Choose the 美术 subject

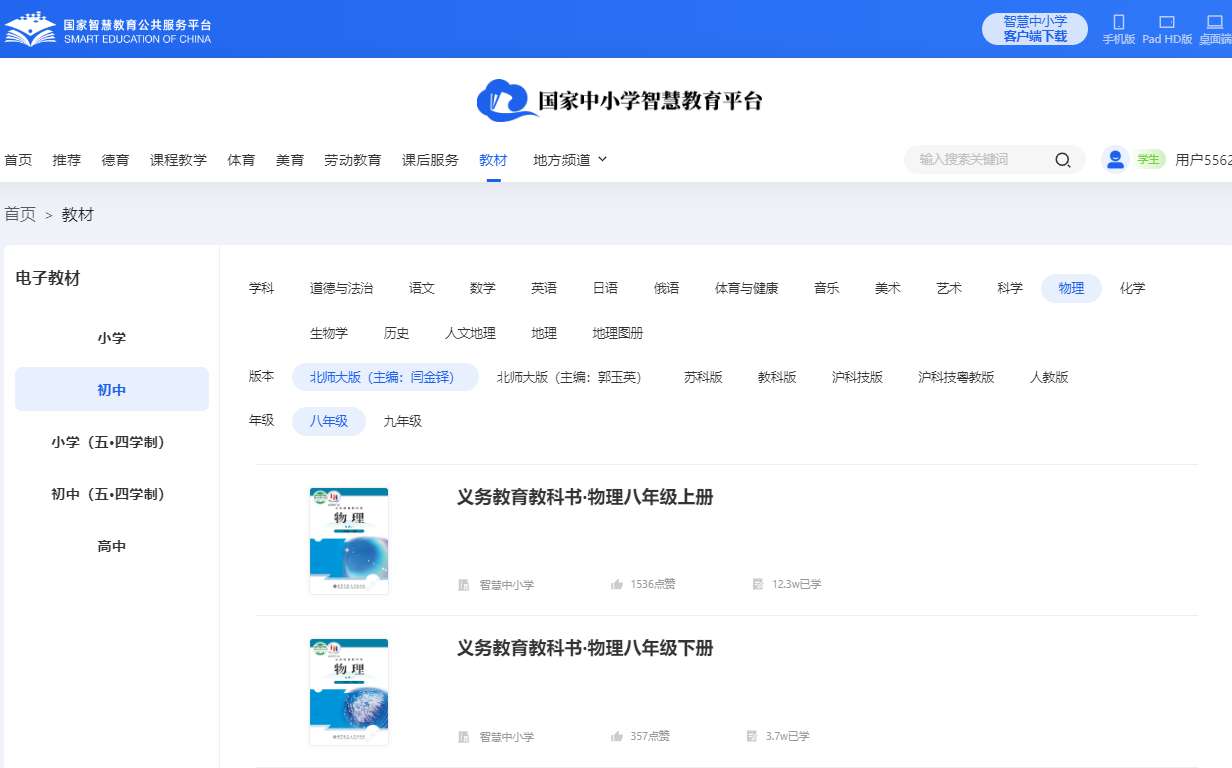888,288
